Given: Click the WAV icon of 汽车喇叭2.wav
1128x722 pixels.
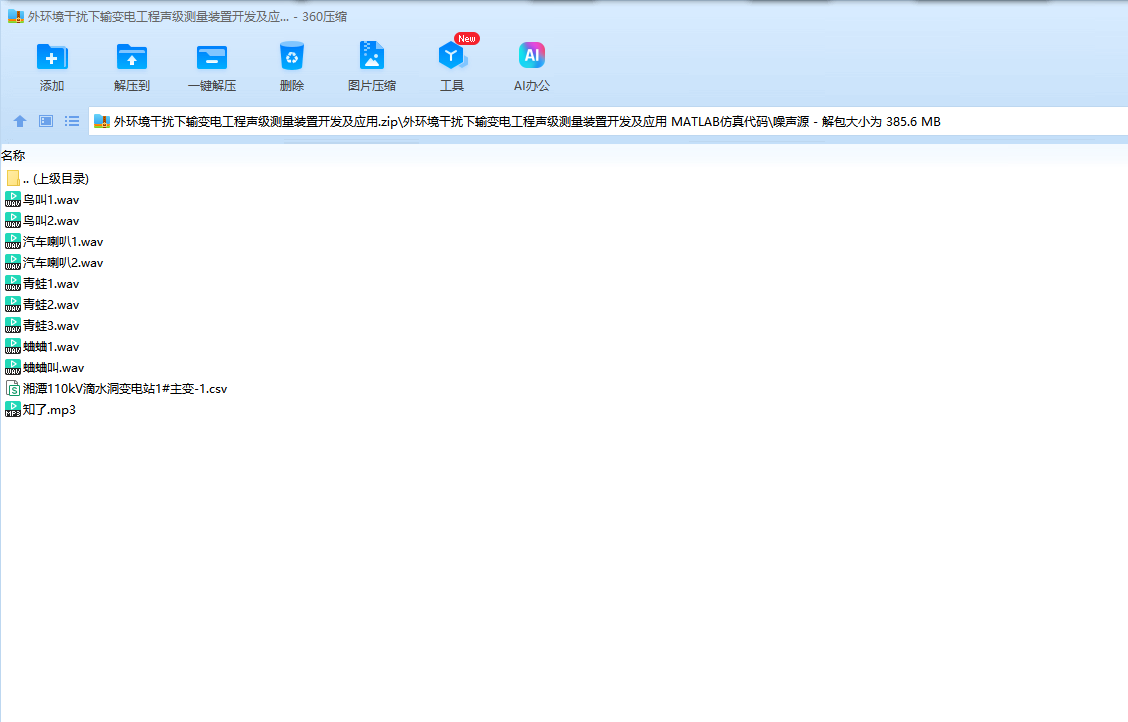Looking at the screenshot, I should (x=13, y=262).
